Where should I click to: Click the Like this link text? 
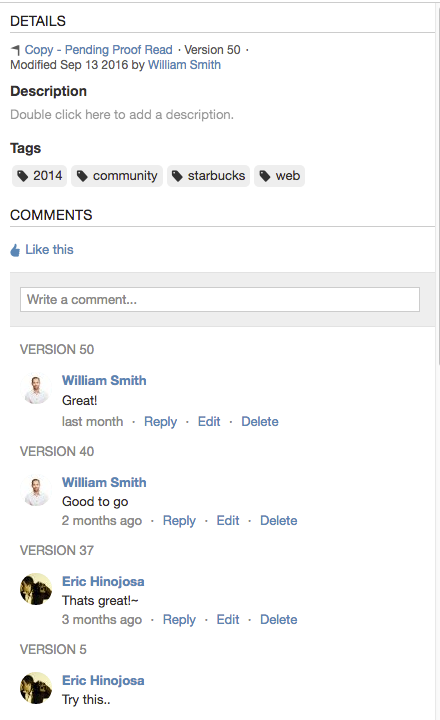pos(49,250)
